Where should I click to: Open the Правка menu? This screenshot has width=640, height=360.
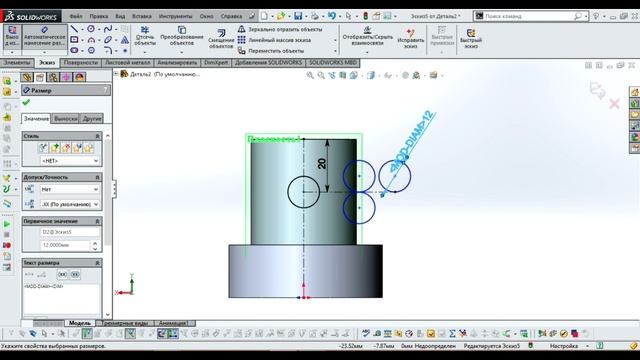pos(99,16)
